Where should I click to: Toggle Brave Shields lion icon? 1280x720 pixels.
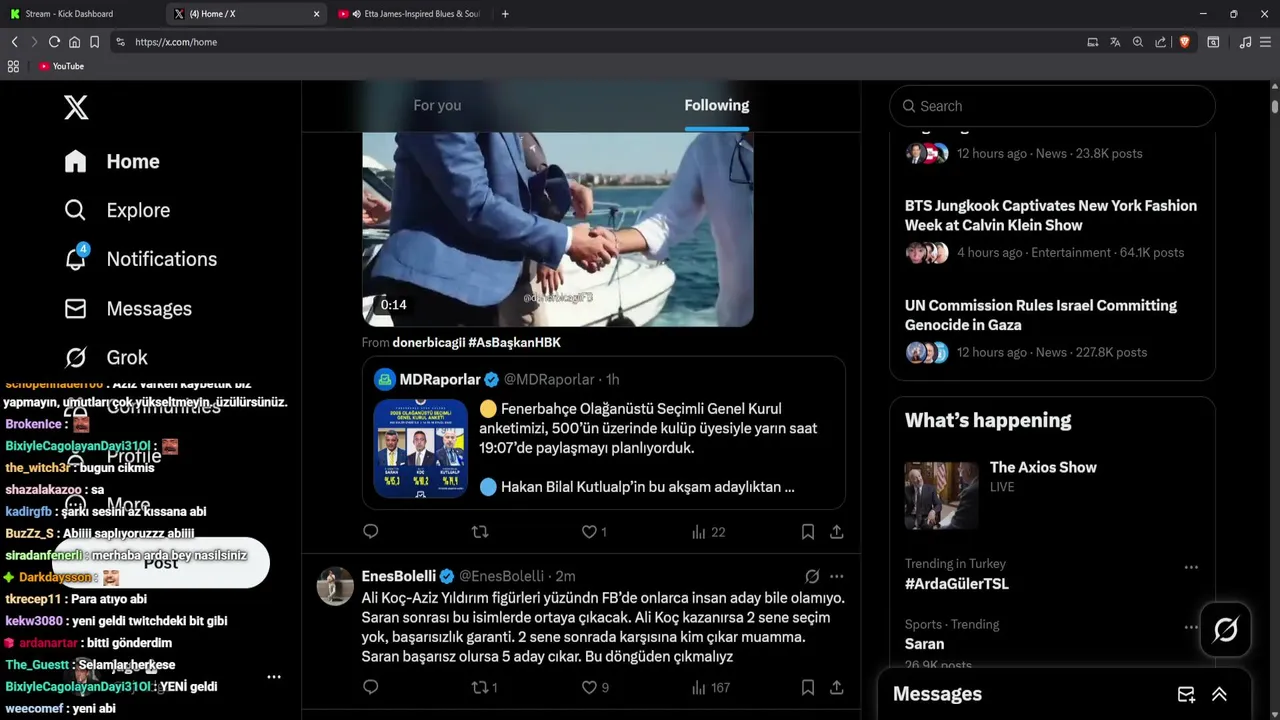1184,42
